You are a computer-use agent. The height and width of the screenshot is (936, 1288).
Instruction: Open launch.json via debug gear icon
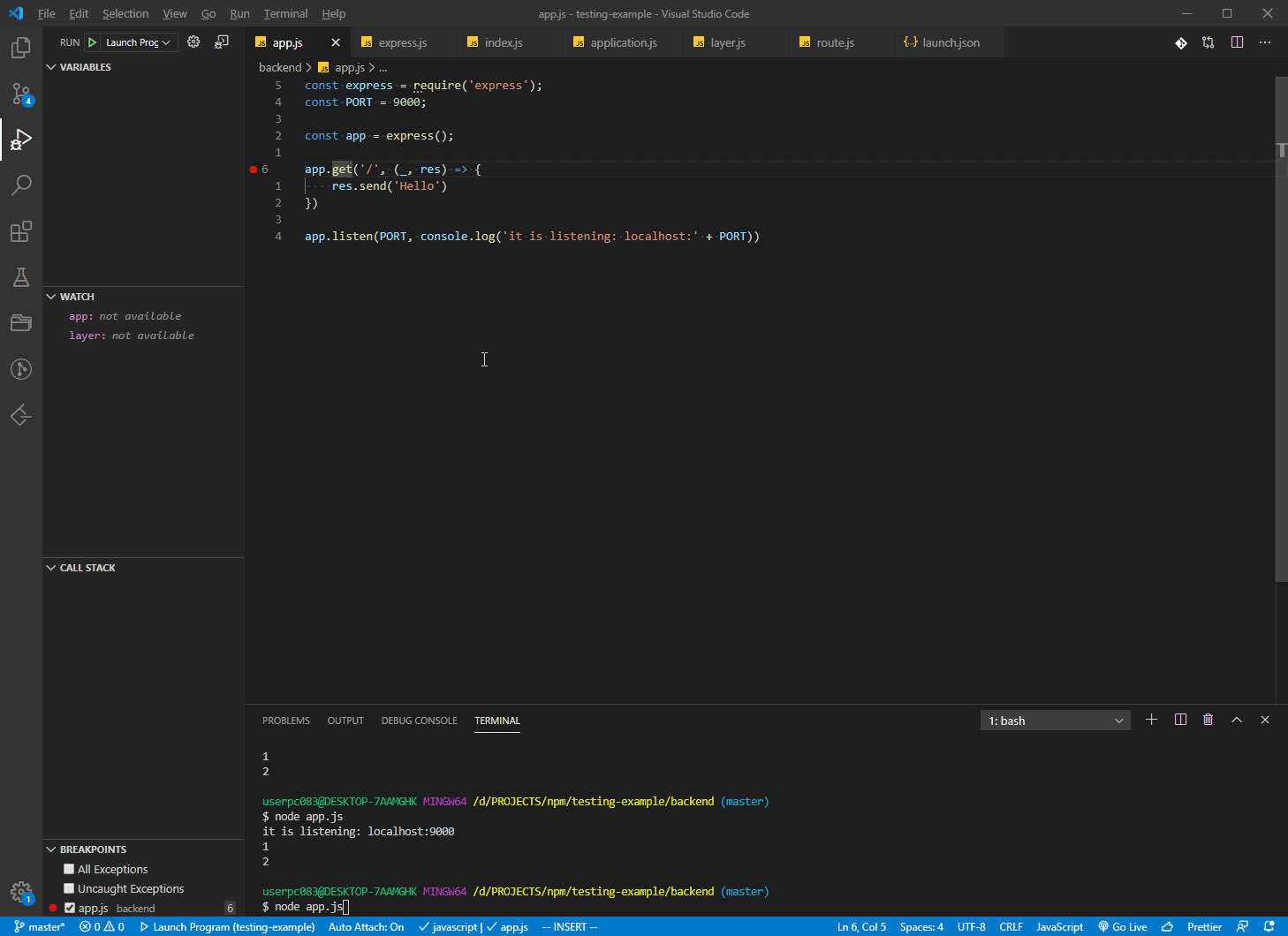(x=193, y=42)
